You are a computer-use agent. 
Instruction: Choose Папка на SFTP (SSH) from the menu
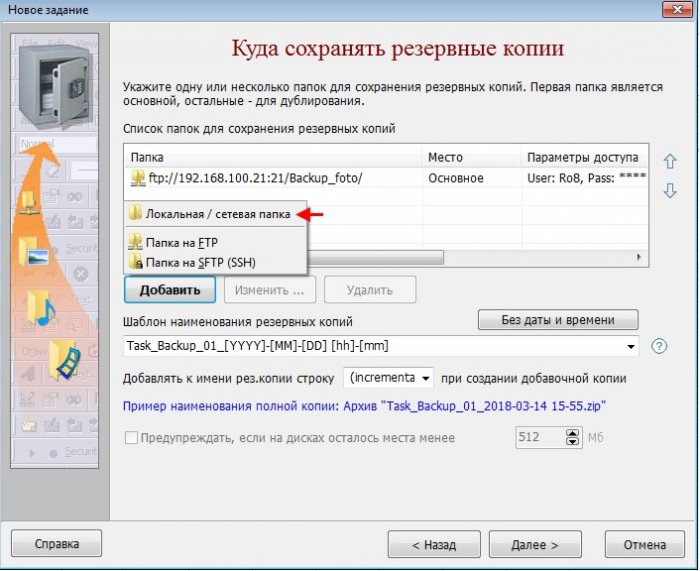[x=215, y=262]
